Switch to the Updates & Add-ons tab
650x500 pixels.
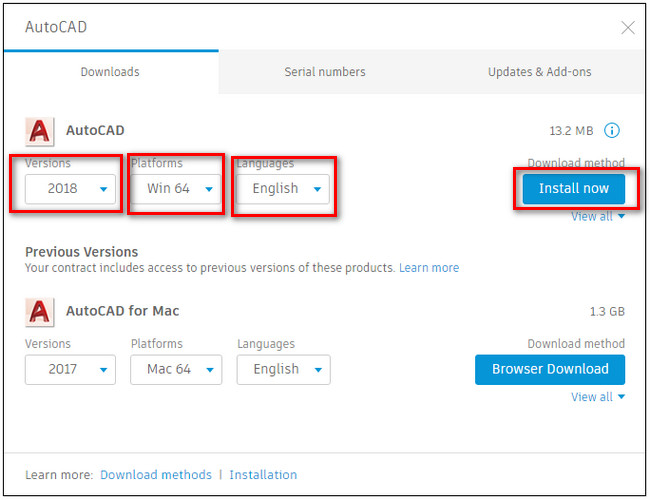tap(539, 72)
